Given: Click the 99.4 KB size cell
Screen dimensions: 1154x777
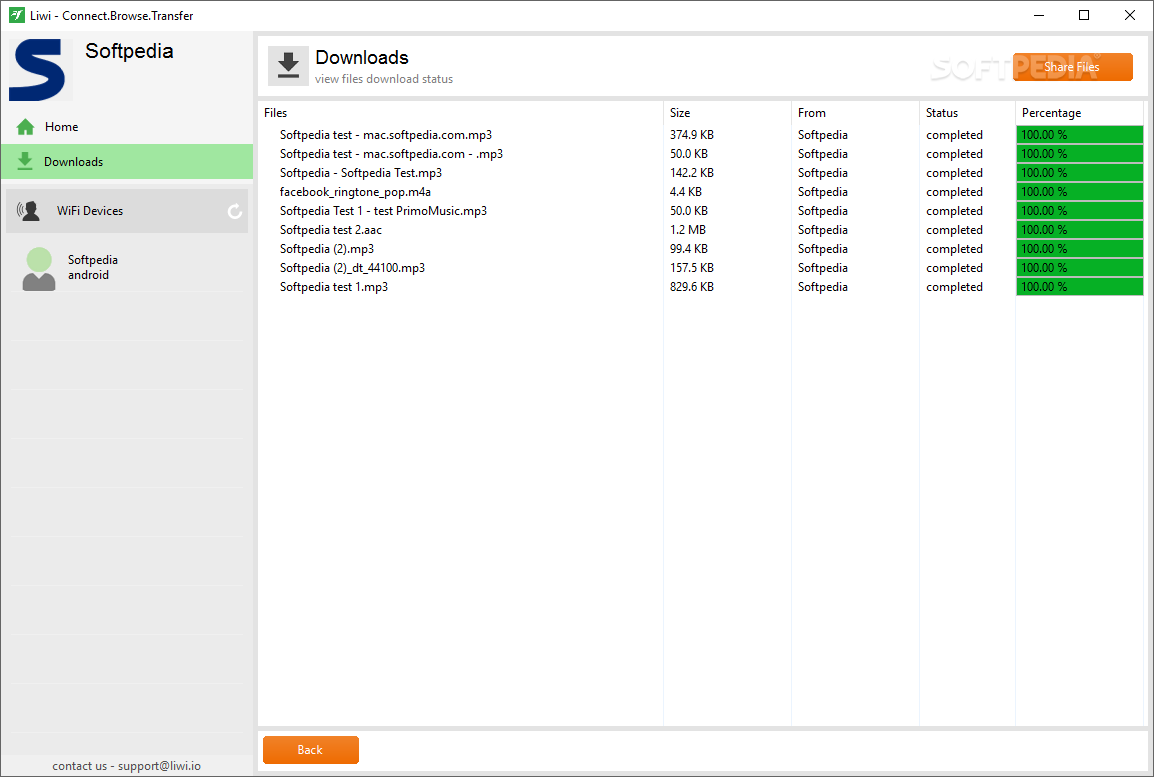Looking at the screenshot, I should point(689,249).
